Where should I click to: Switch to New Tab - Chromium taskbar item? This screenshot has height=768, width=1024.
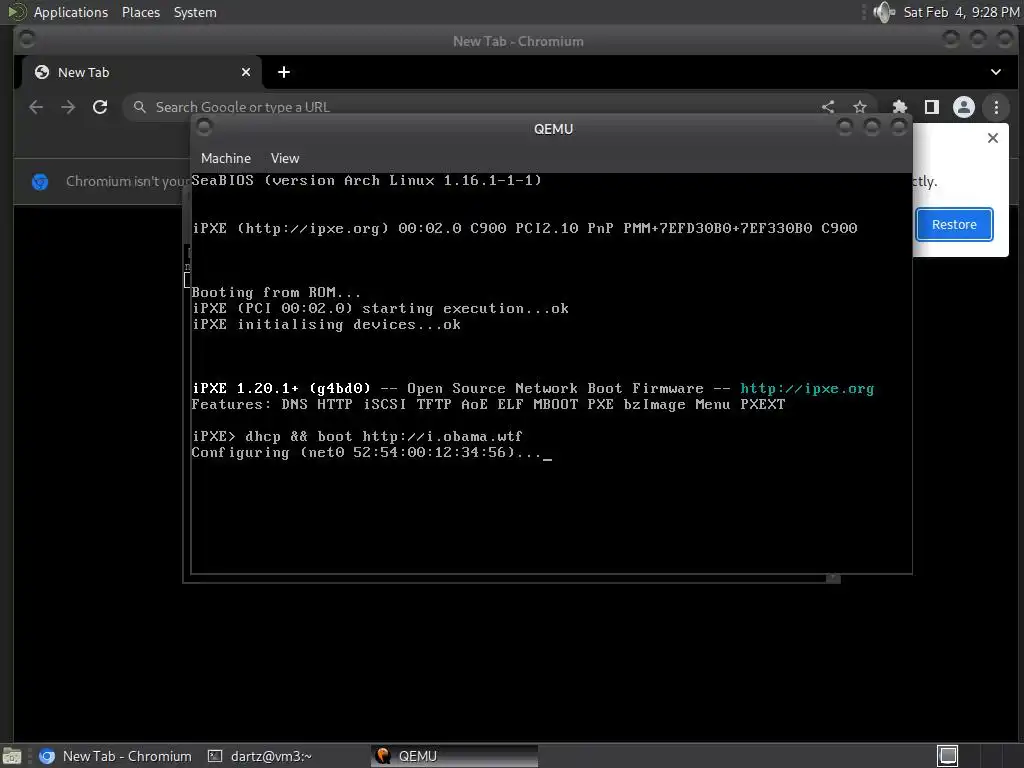tap(116, 756)
